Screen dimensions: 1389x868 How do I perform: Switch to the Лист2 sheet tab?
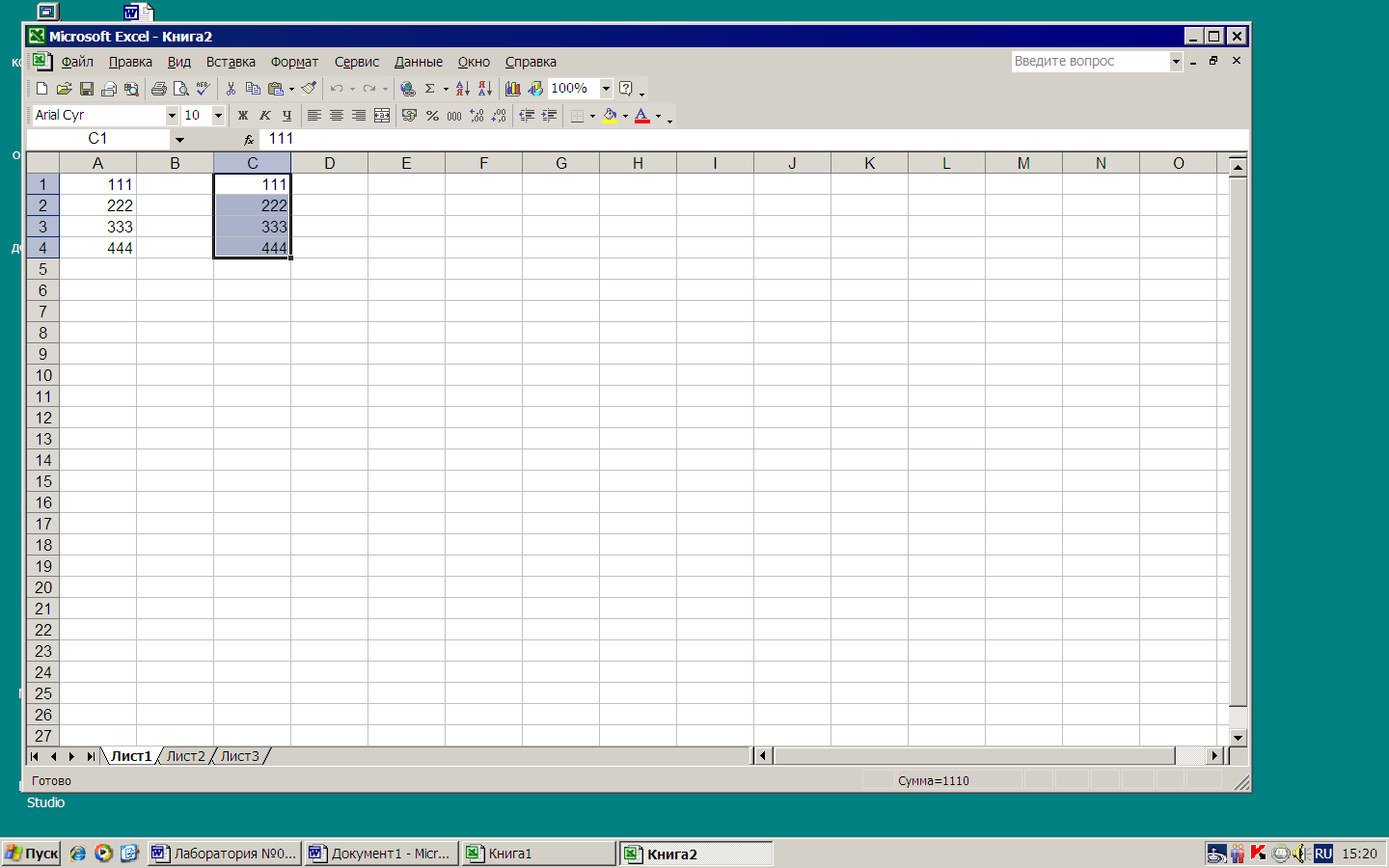pyautogui.click(x=185, y=756)
